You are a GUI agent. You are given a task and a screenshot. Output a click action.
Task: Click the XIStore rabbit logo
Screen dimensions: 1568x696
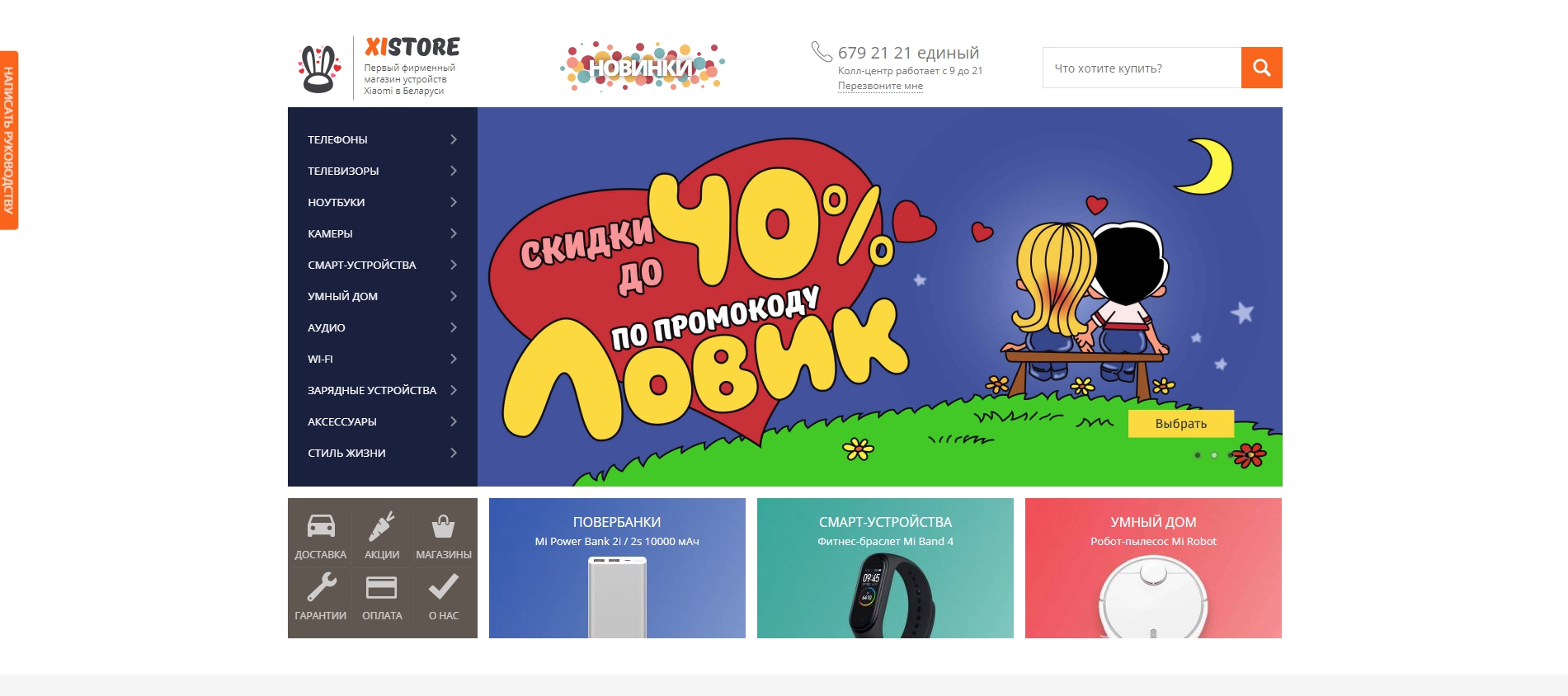[319, 68]
